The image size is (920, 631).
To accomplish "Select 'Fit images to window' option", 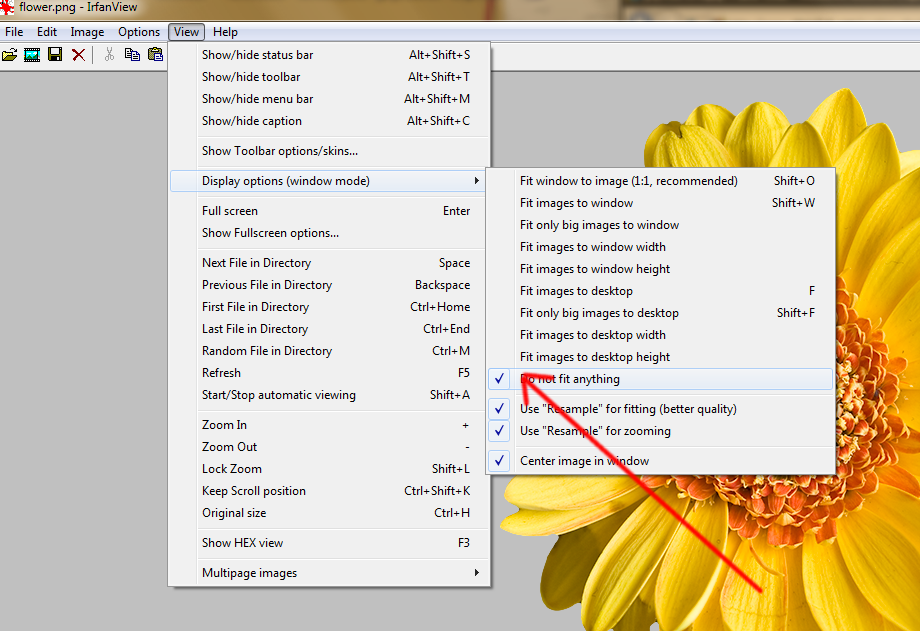I will [660, 203].
